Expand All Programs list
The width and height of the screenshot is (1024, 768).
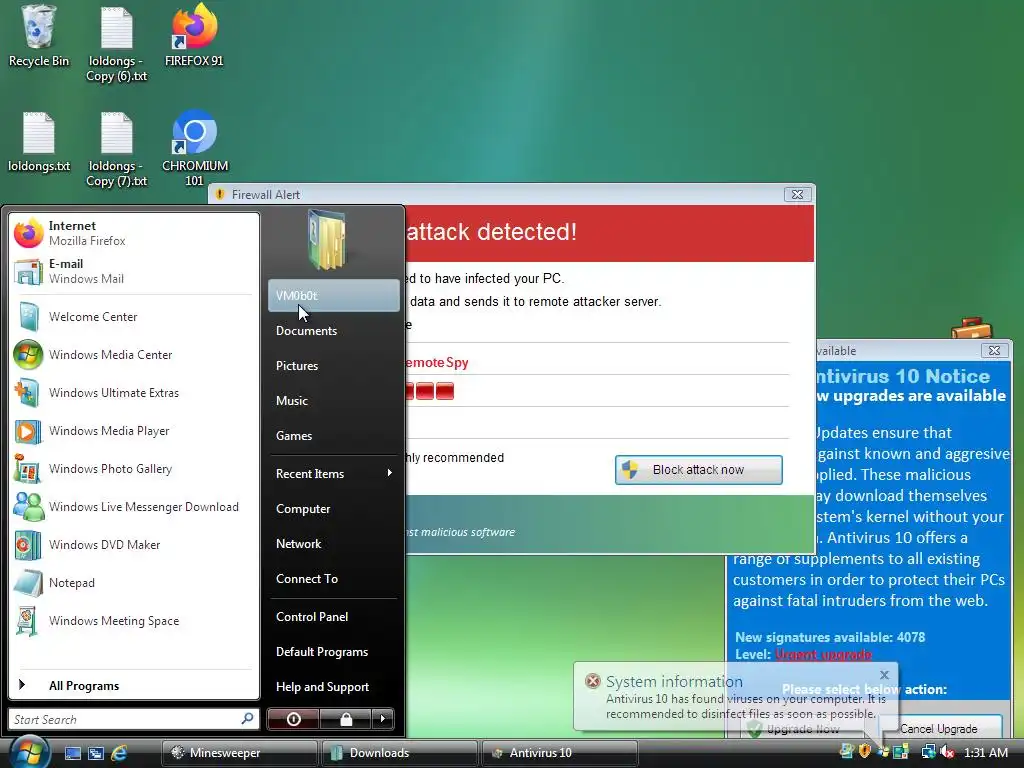point(134,685)
